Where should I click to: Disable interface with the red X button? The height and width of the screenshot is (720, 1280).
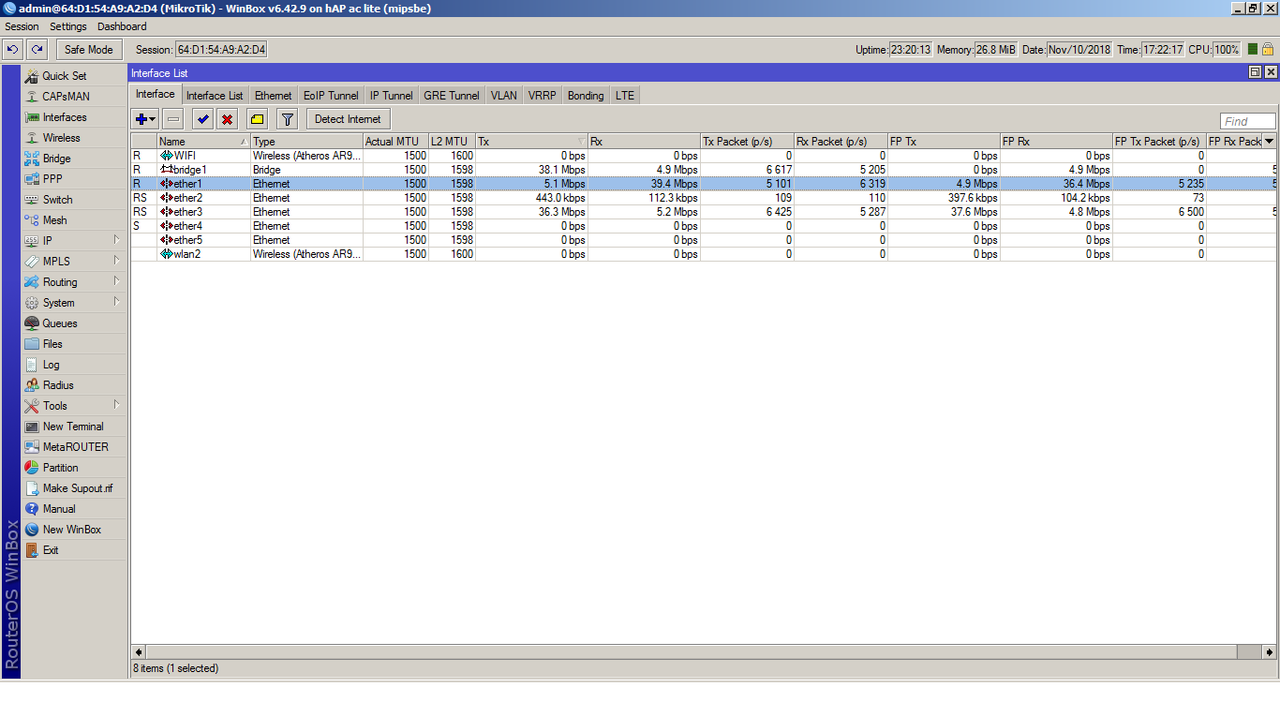(x=227, y=119)
